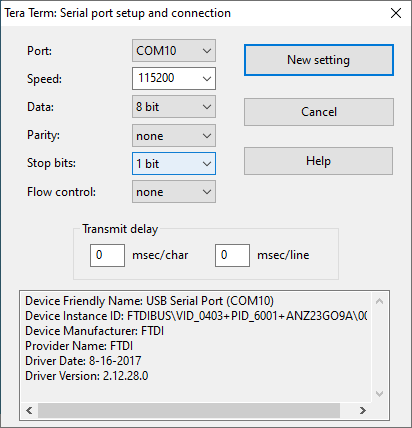Click the device info scroll down arrow
This screenshot has width=412, height=428.
coord(379,394)
